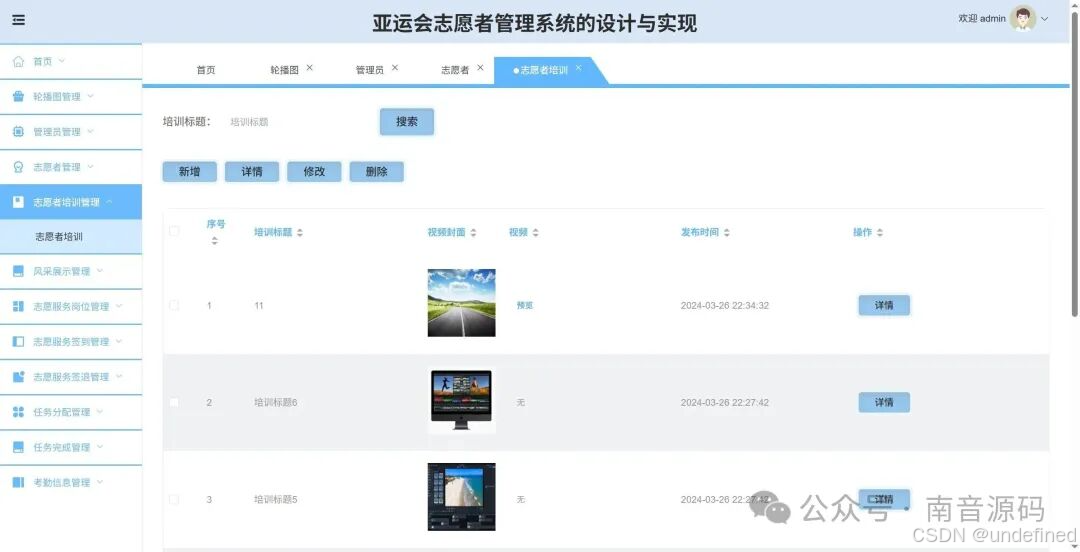
Task: Switch to the 管理员 tab
Action: tap(370, 70)
